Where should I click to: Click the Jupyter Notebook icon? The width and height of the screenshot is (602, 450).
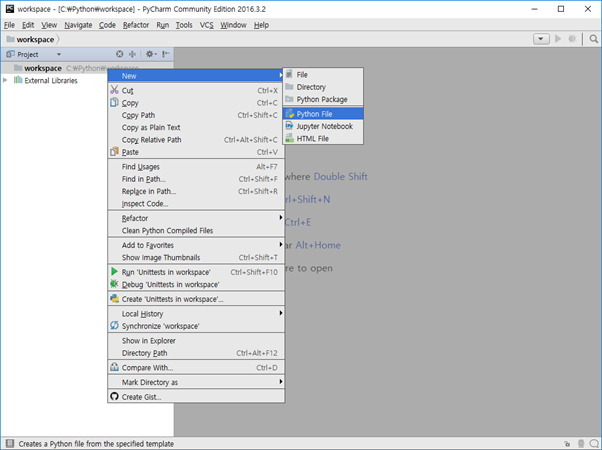[x=289, y=126]
